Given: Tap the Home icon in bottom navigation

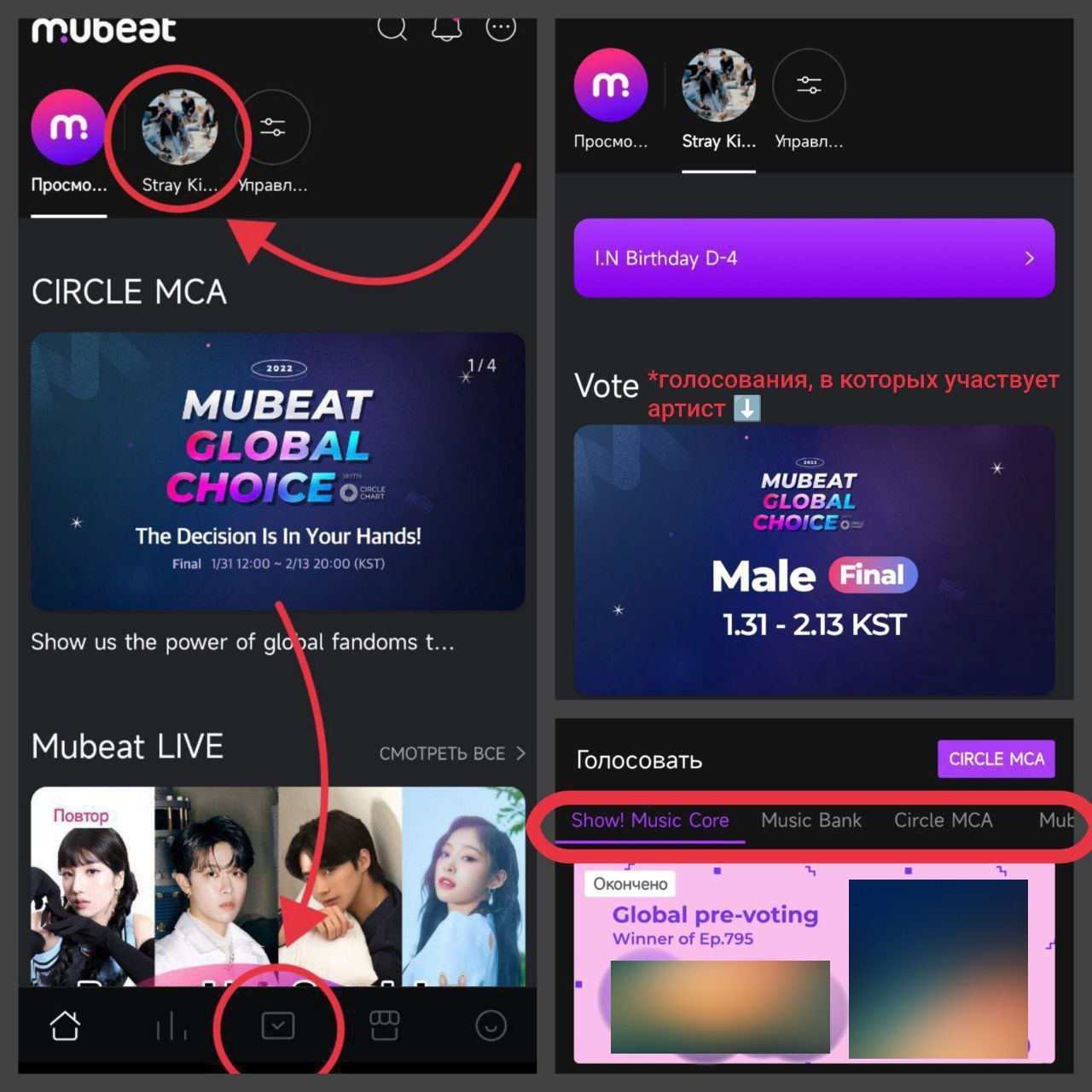Looking at the screenshot, I should (65, 1025).
